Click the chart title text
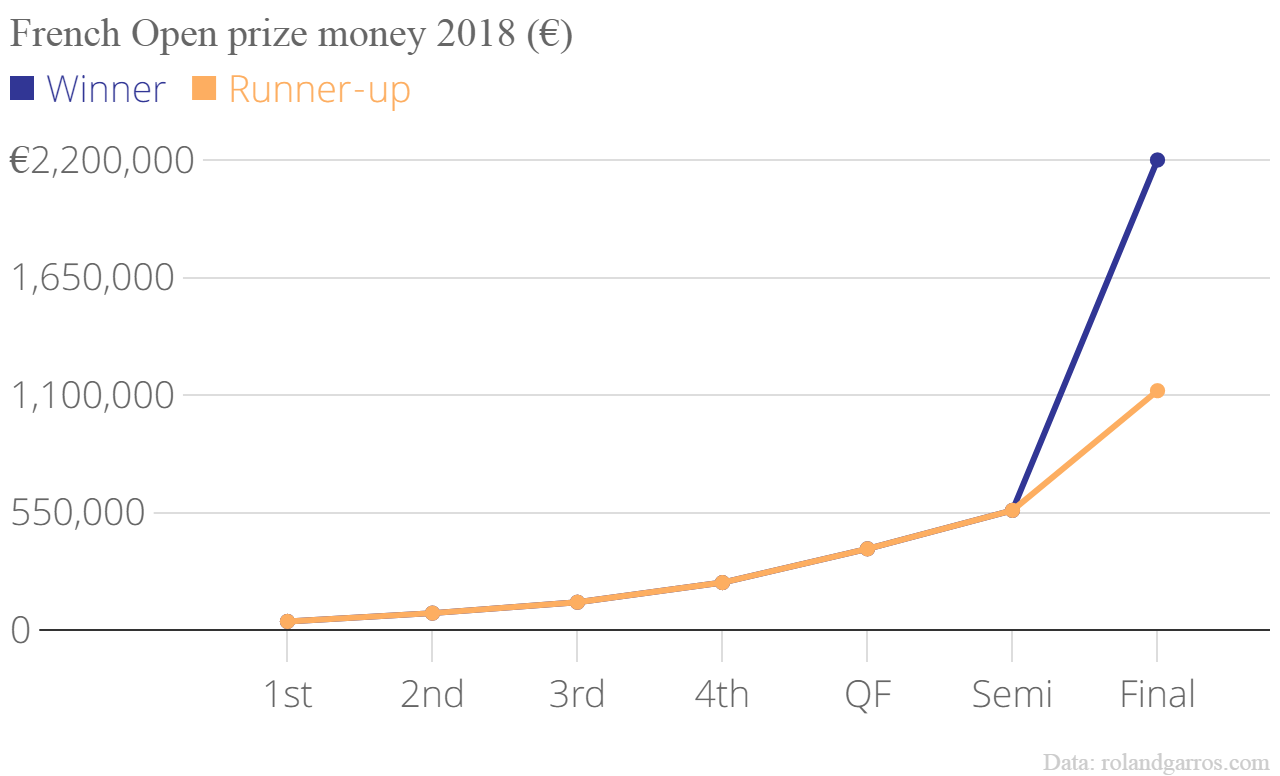This screenshot has width=1280, height=776. pyautogui.click(x=290, y=35)
